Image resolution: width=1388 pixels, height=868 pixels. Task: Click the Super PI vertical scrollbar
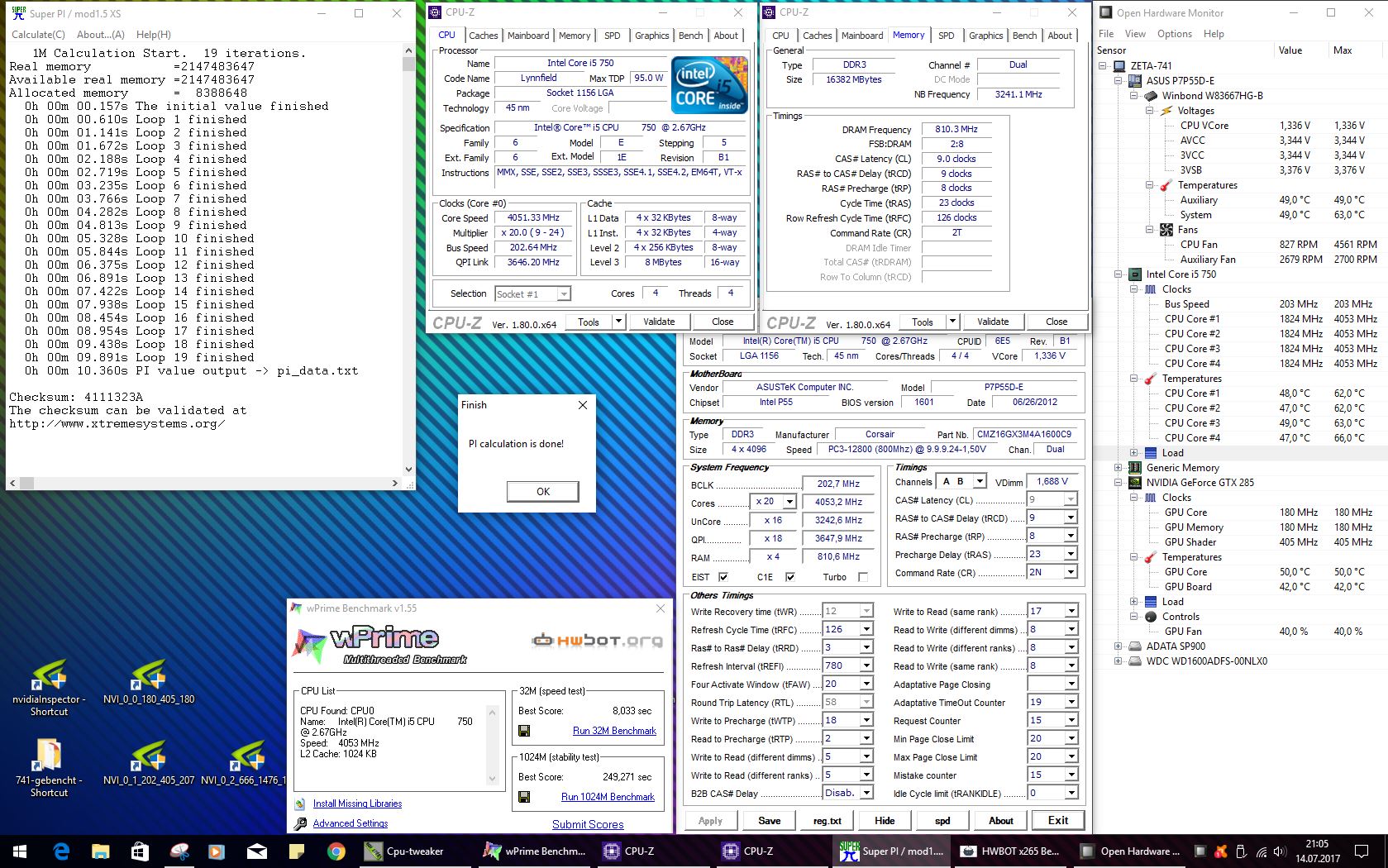(x=408, y=260)
